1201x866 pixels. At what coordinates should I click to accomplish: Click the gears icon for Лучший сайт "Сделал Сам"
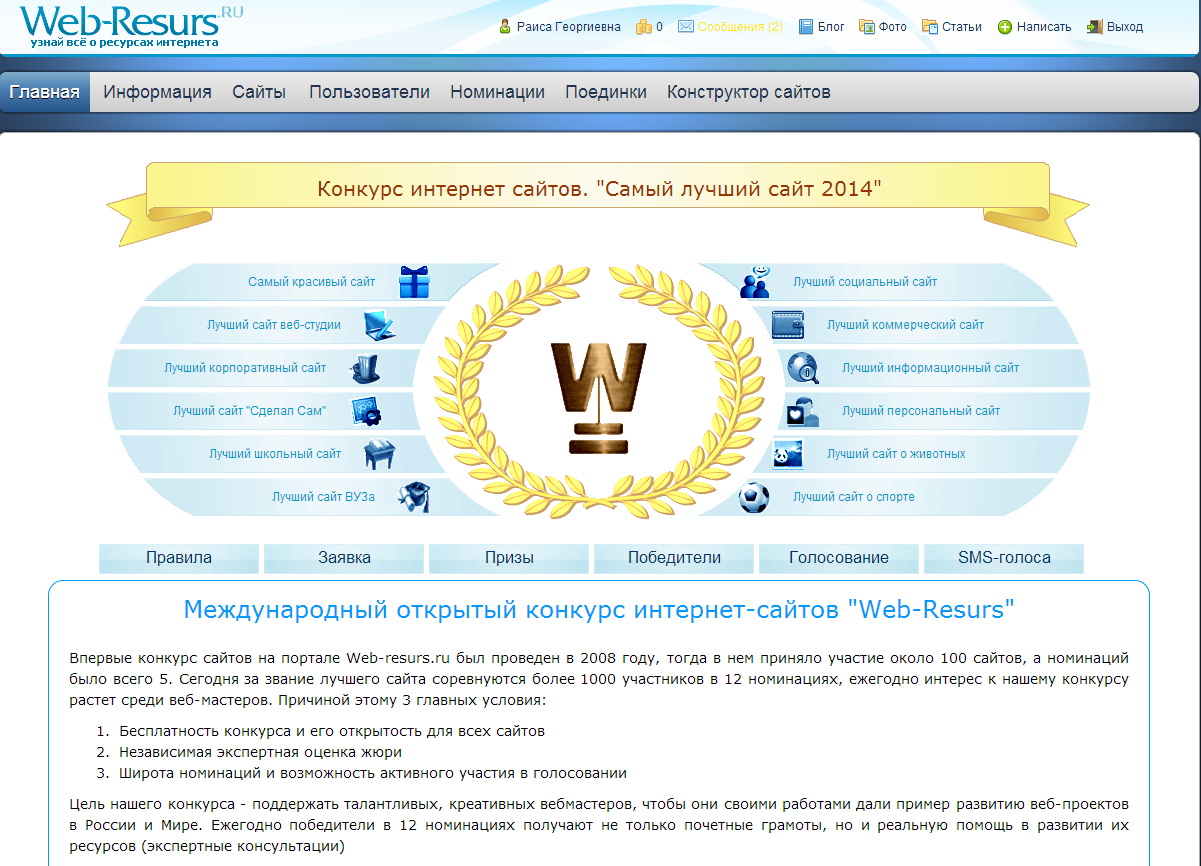pos(365,411)
